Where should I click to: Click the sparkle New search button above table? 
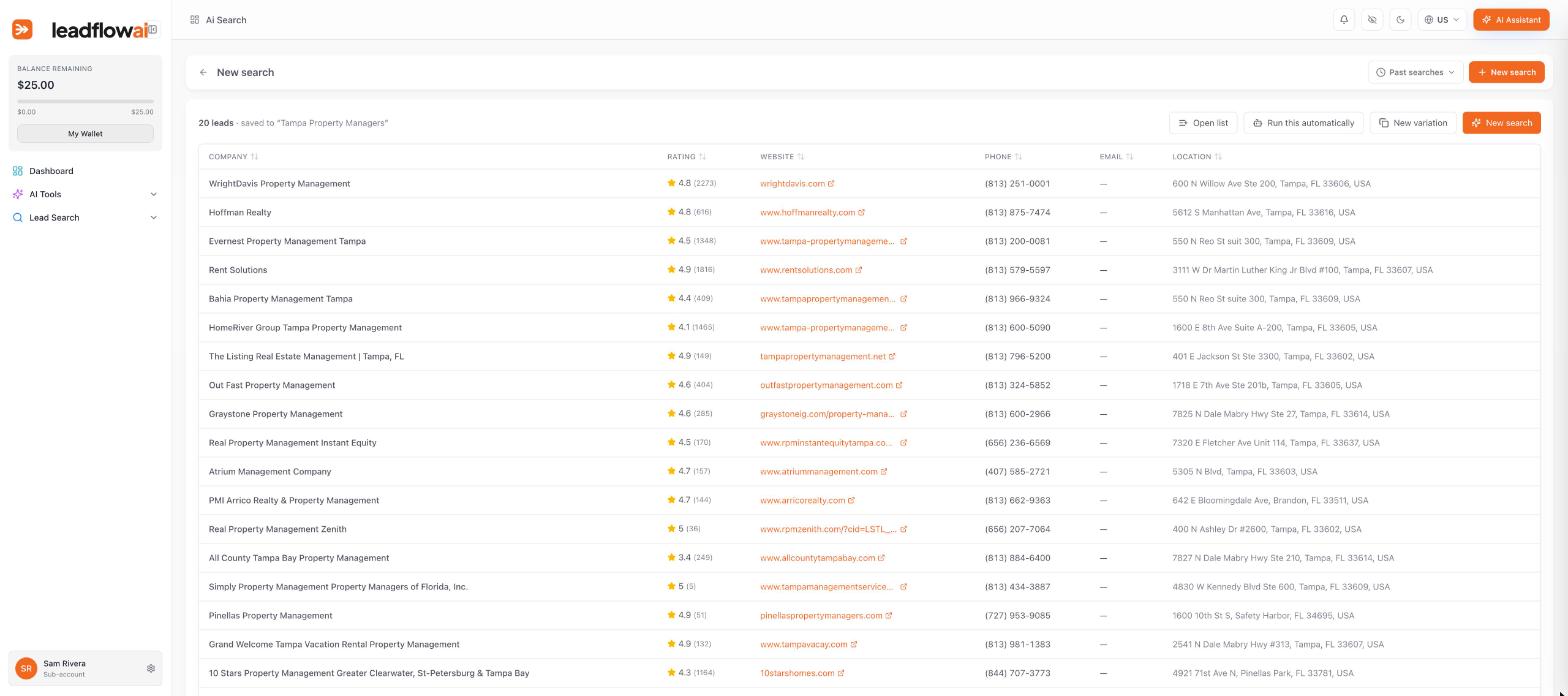click(1501, 123)
